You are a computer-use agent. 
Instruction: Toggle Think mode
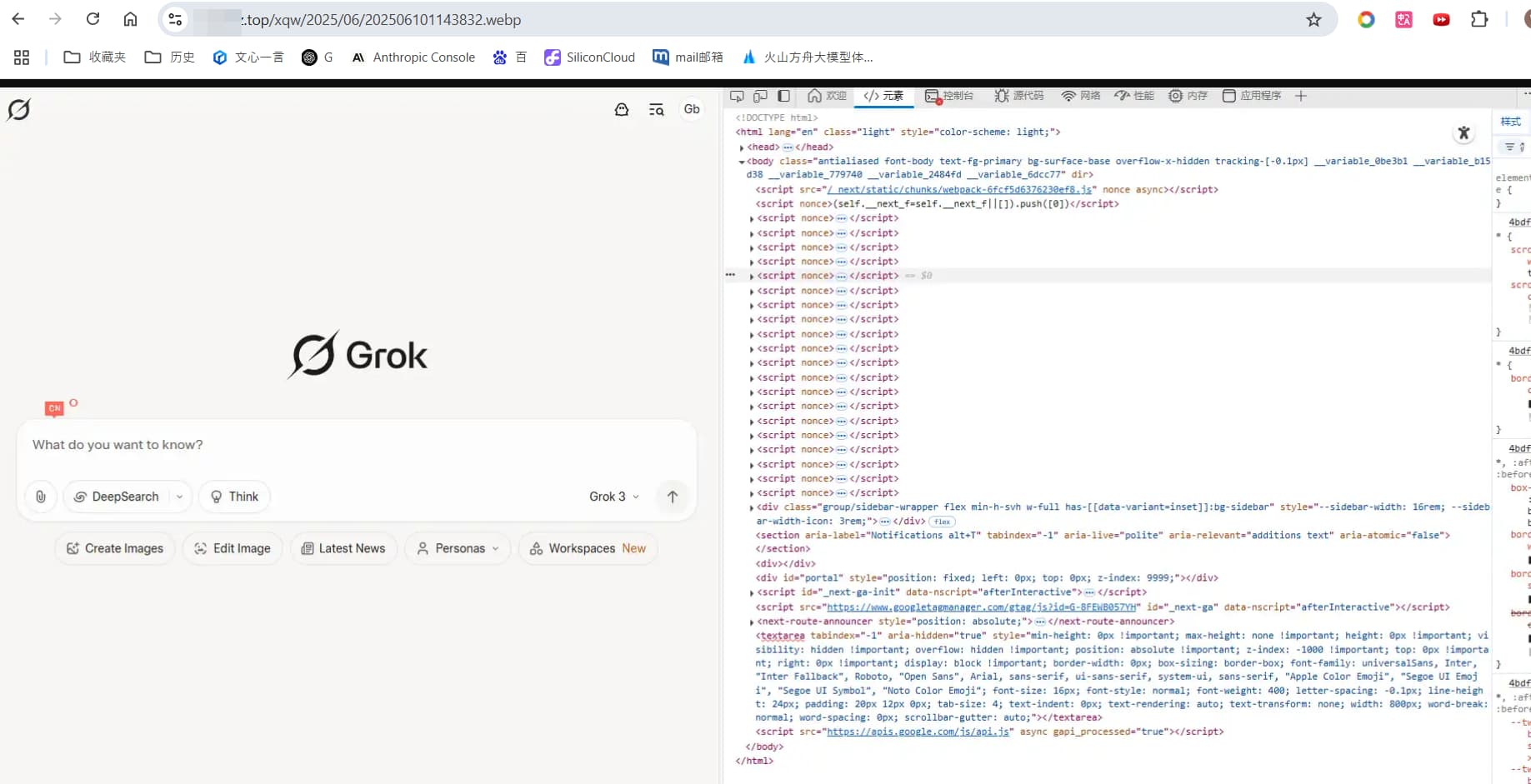point(235,497)
